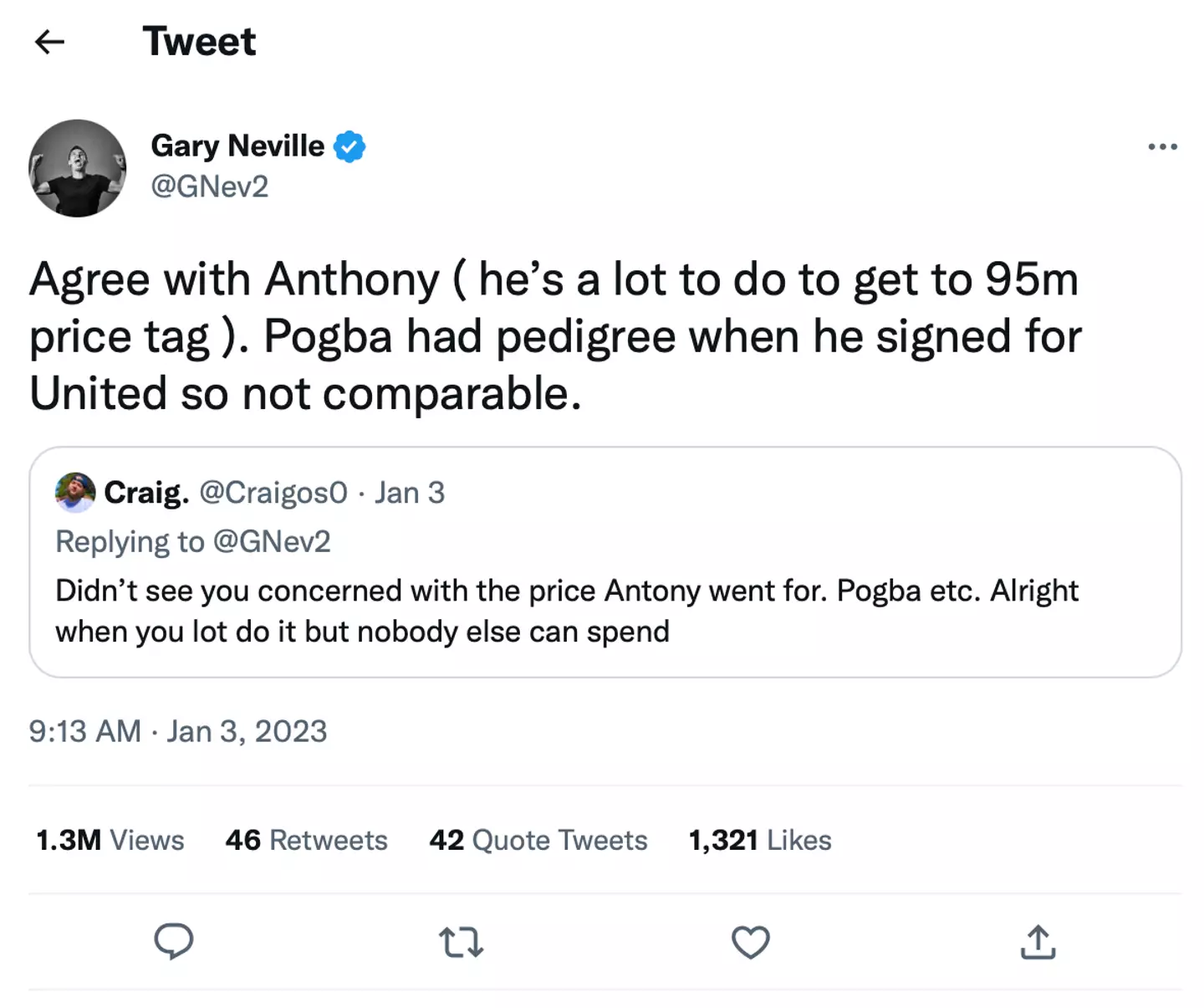Viewport: 1204px width, 1008px height.
Task: Like the tweet with the heart icon
Action: 750,942
